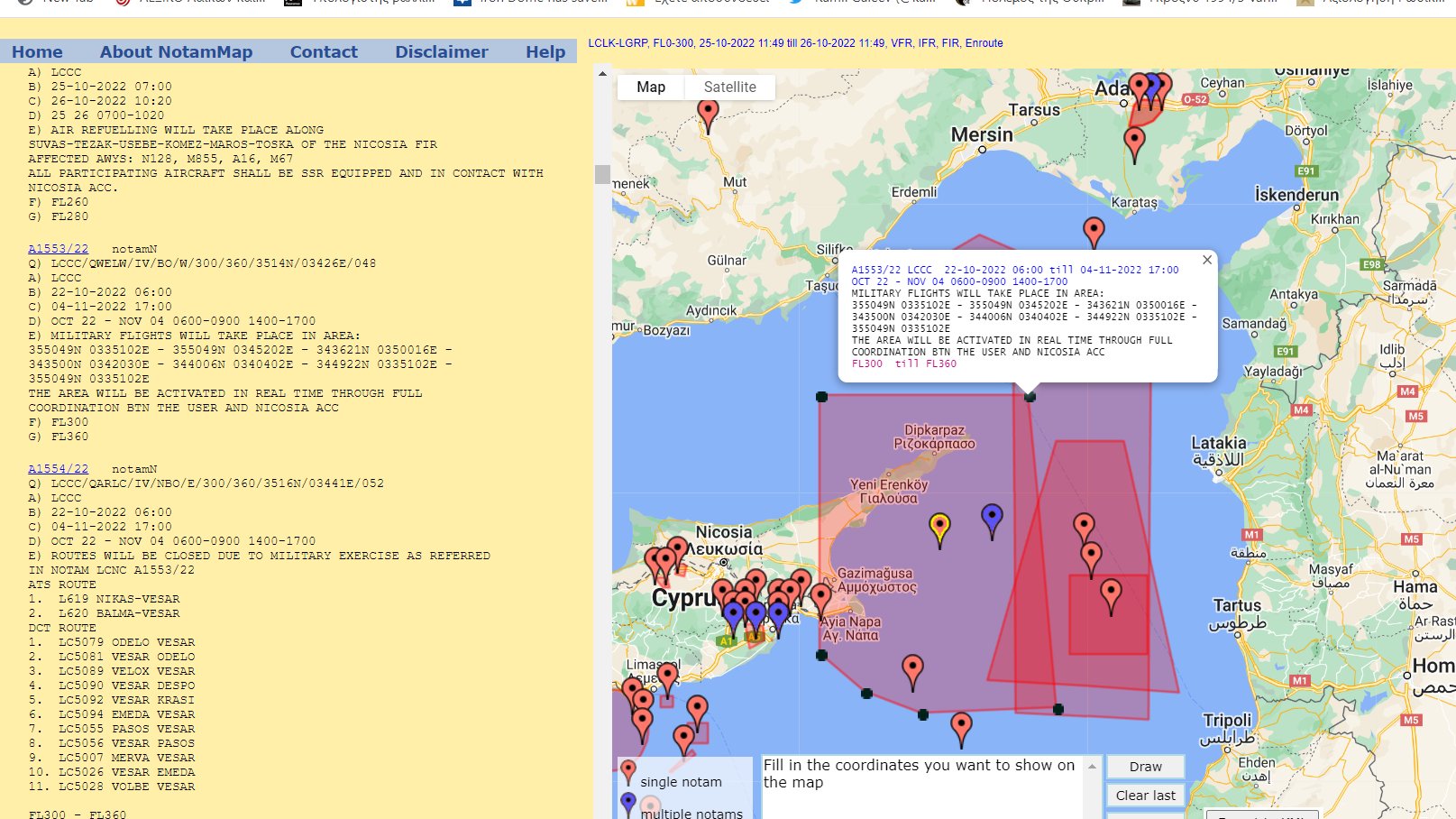The height and width of the screenshot is (819, 1456).
Task: Open the Disclaimer page
Action: [x=441, y=52]
